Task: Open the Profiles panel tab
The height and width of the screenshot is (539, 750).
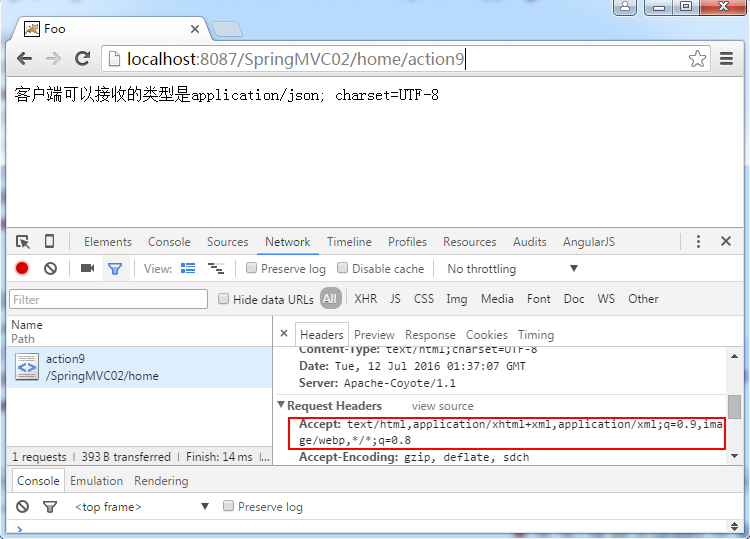Action: [407, 242]
